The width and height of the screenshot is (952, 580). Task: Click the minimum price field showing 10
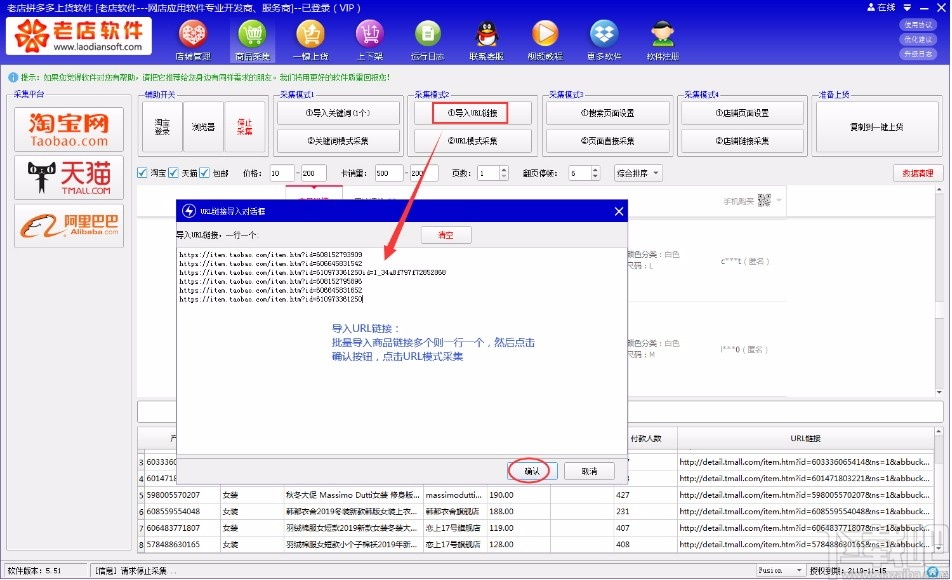282,173
